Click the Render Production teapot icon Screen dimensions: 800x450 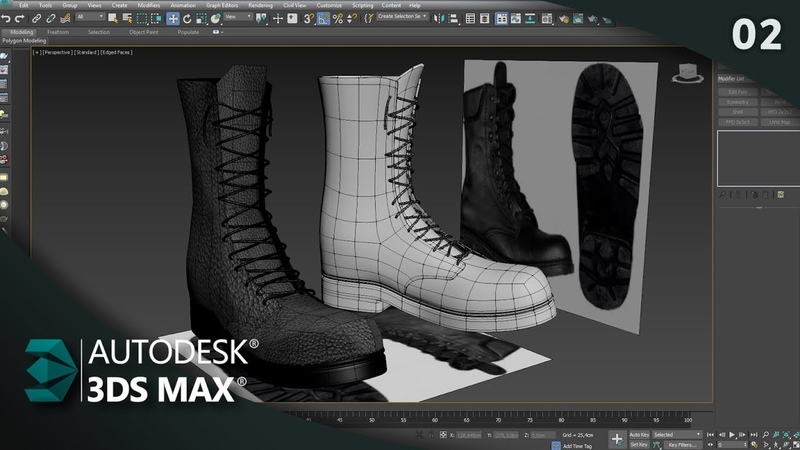[x=592, y=19]
